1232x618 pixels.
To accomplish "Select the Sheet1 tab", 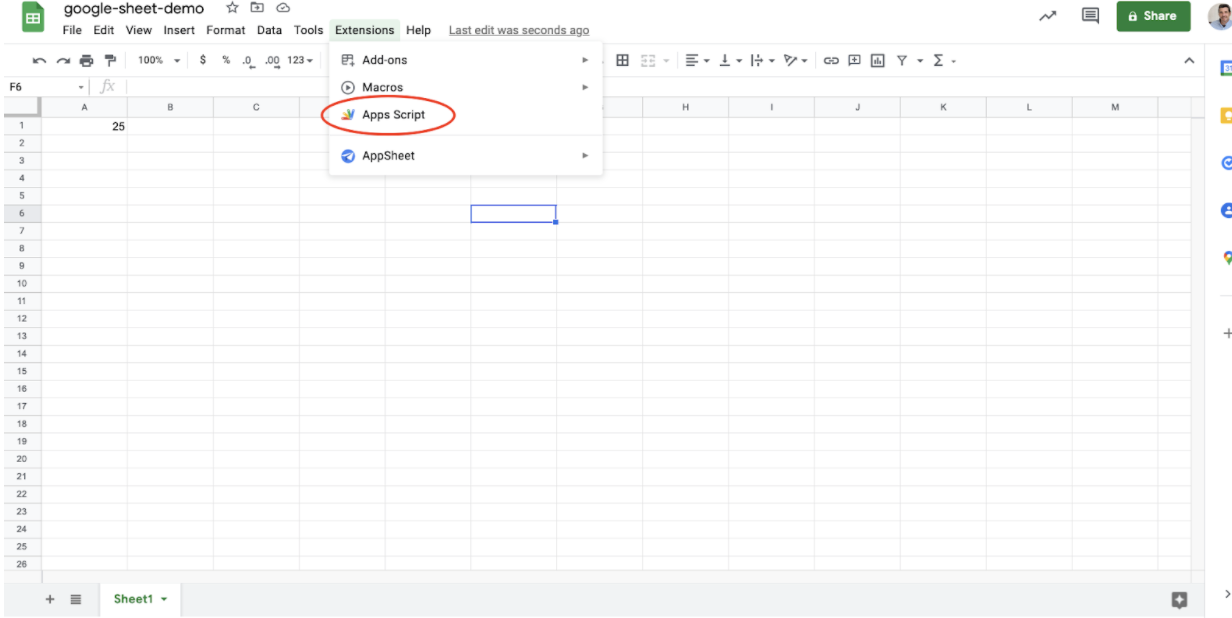I will tap(140, 599).
